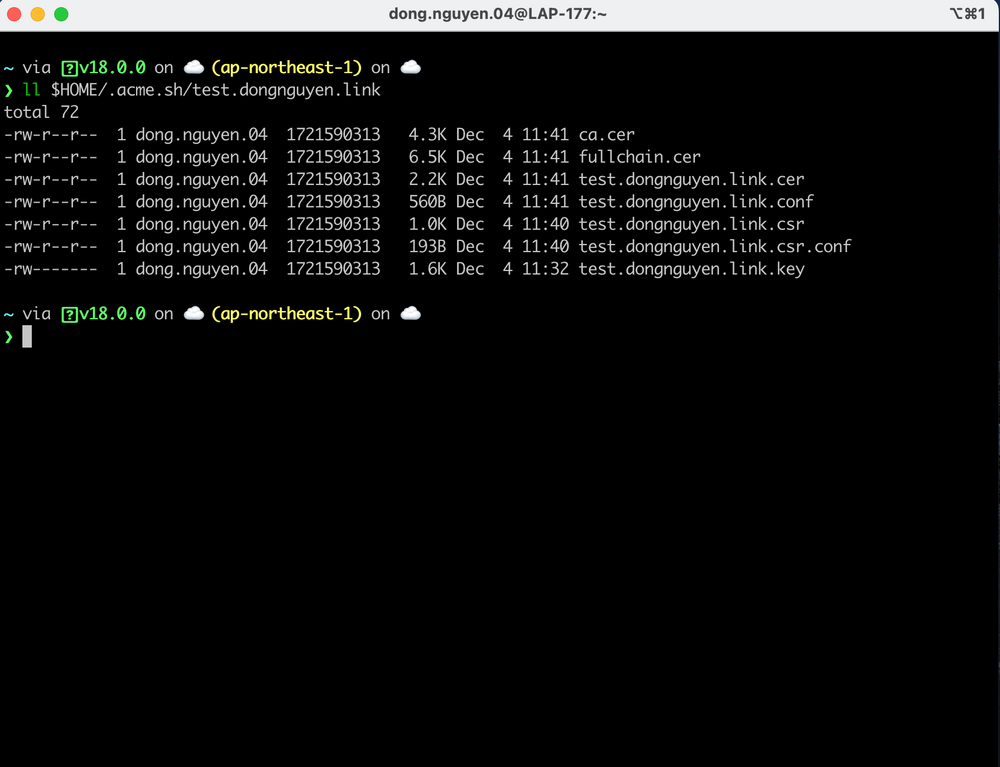The height and width of the screenshot is (767, 1000).
Task: Select the test.dongnguyen.link.key filename
Action: tap(691, 268)
